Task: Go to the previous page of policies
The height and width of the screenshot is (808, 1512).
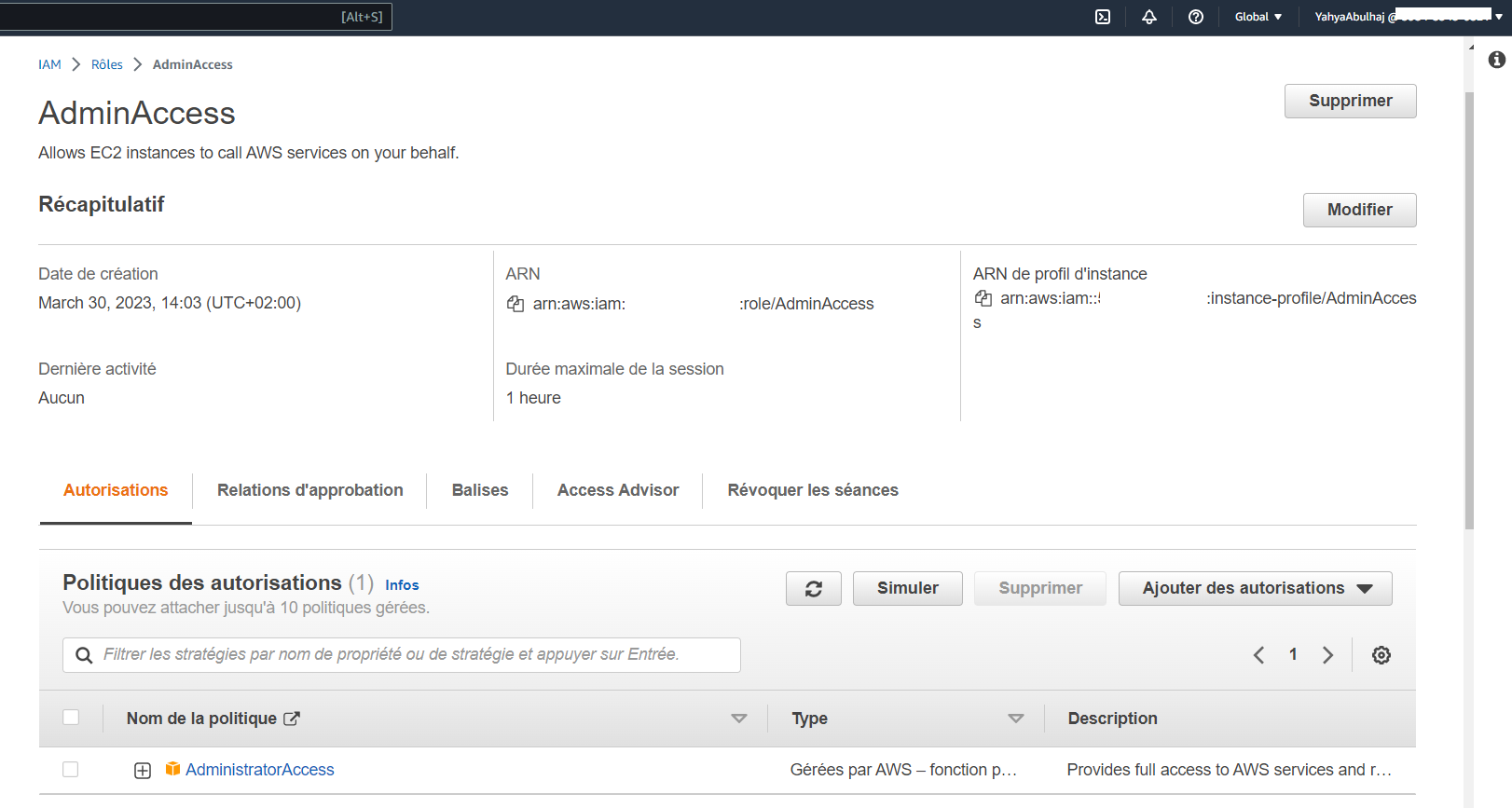Action: [1258, 655]
